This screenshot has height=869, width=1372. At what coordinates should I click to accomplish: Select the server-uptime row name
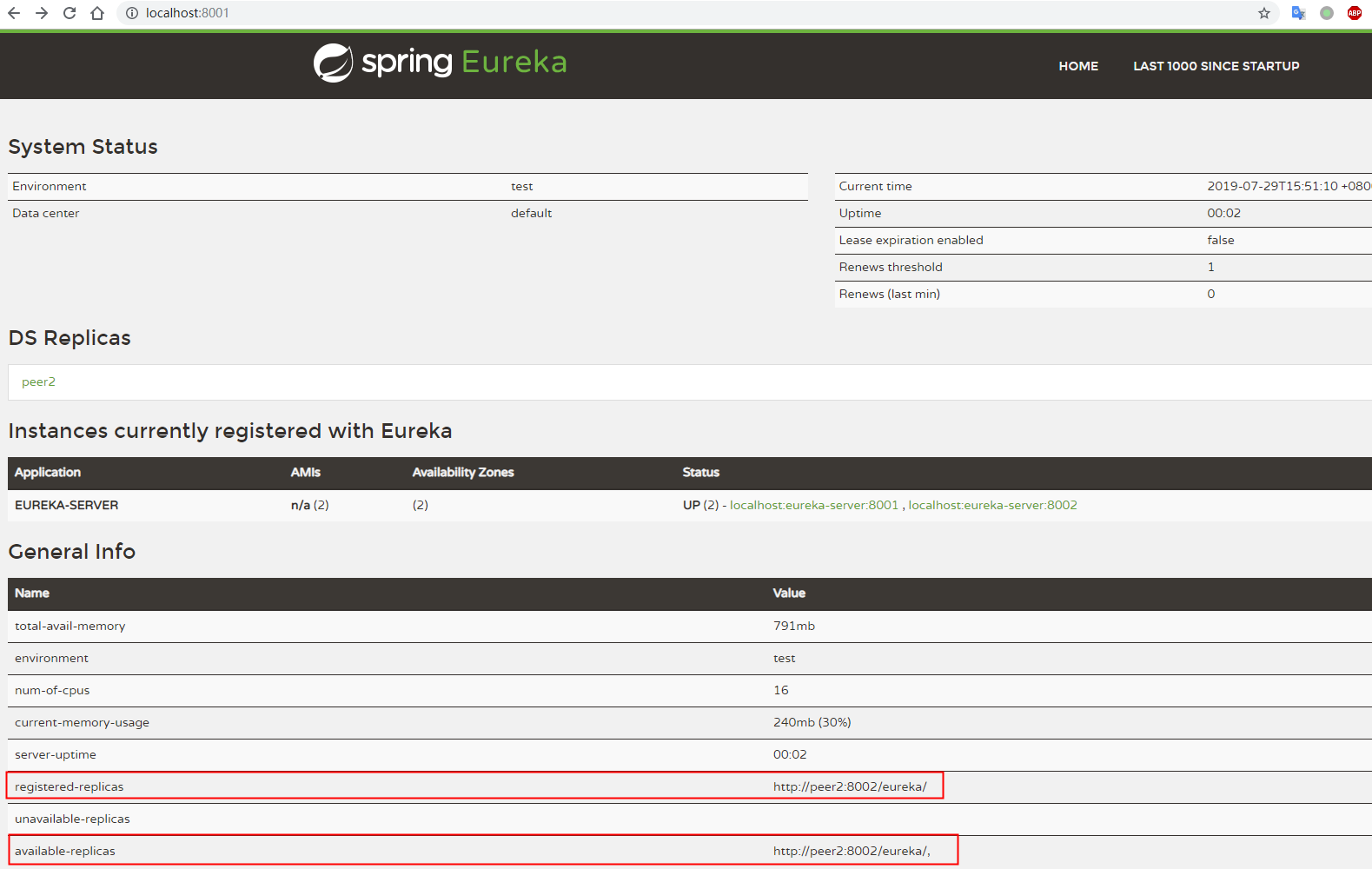[x=56, y=754]
